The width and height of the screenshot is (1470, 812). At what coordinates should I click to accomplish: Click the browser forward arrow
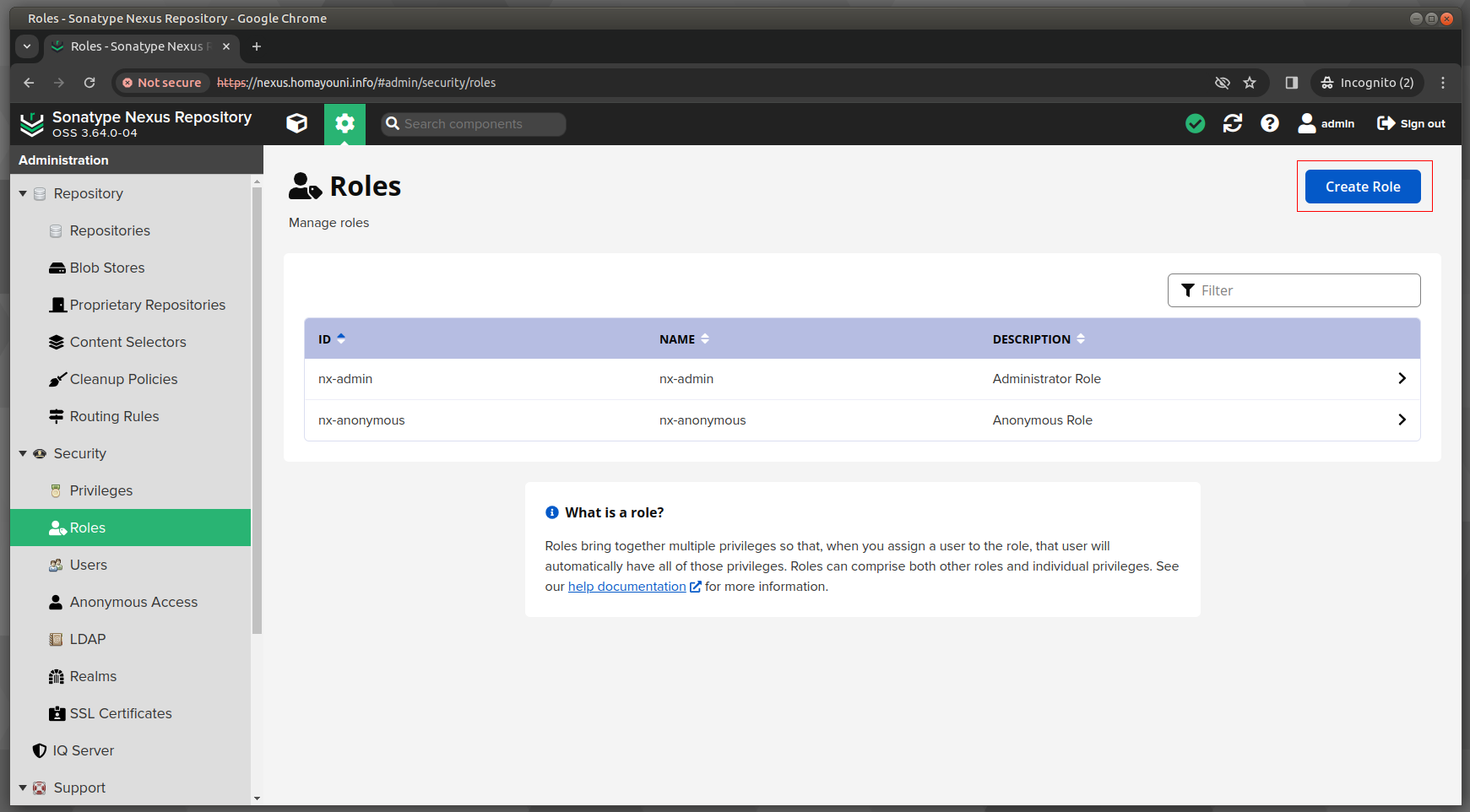pos(59,83)
